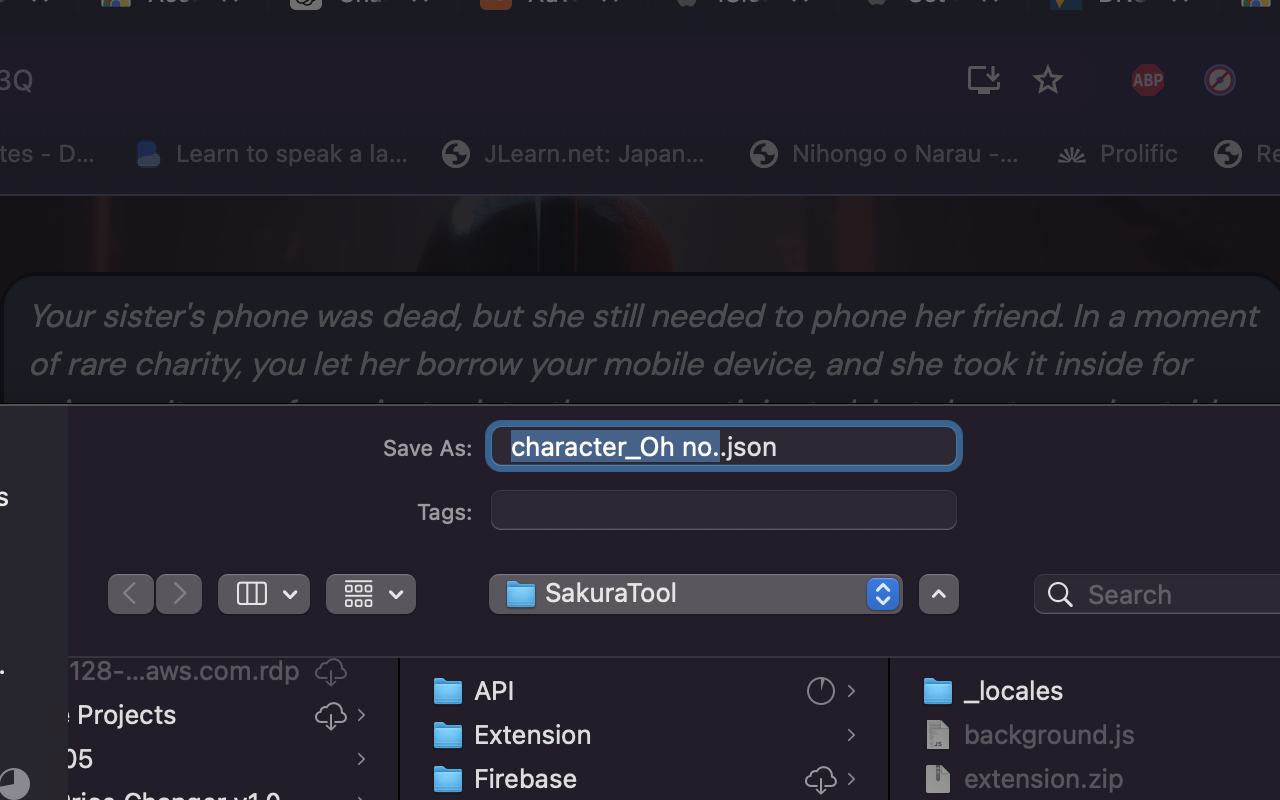Download Projects folder via cloud icon
Screen dimensions: 1280x800
click(330, 715)
